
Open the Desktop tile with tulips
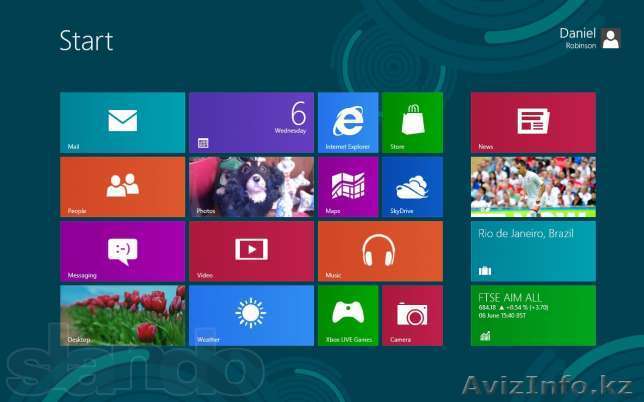[x=122, y=315]
